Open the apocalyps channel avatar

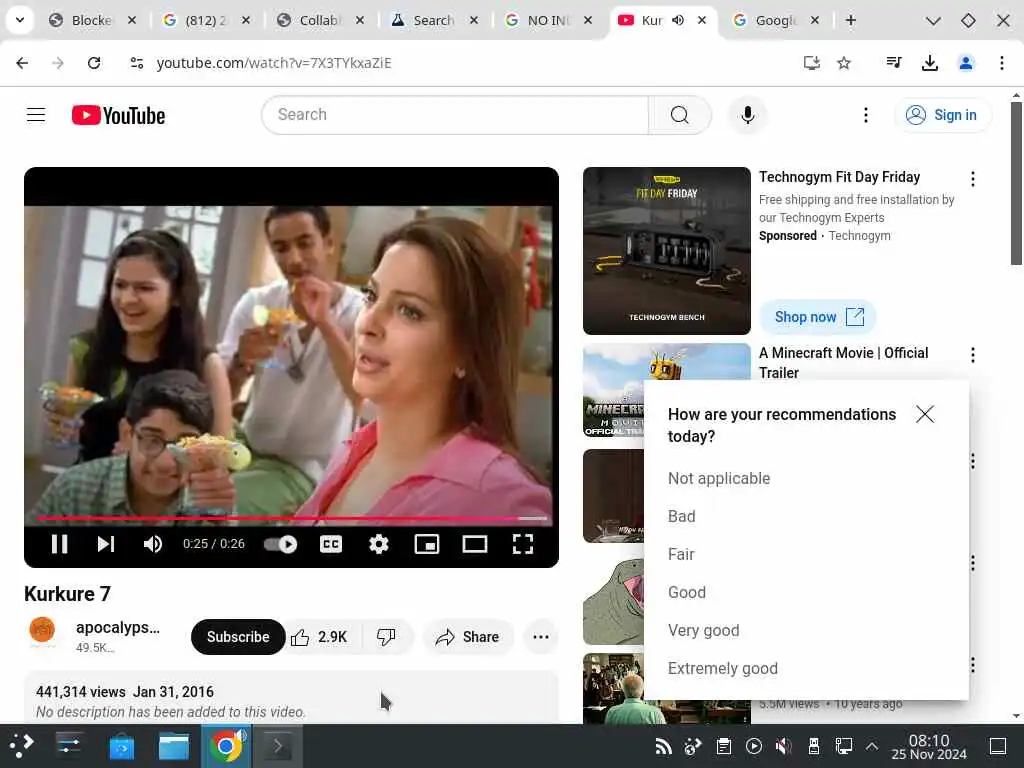coord(42,630)
